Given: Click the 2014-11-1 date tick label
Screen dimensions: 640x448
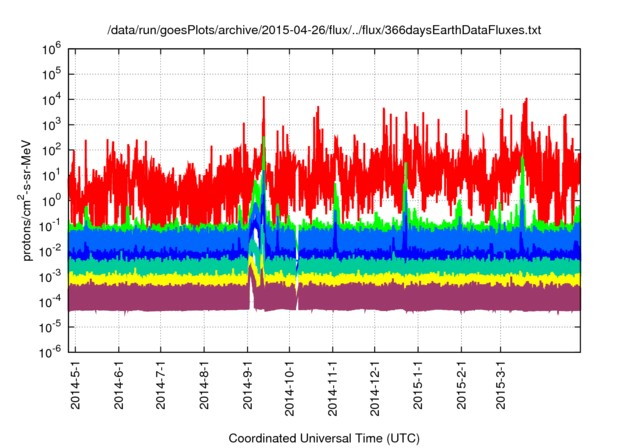Looking at the screenshot, I should coord(333,389).
